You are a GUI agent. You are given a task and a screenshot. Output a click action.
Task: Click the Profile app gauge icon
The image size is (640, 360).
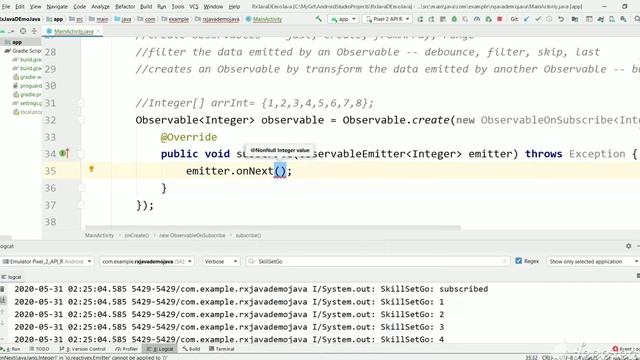477,19
